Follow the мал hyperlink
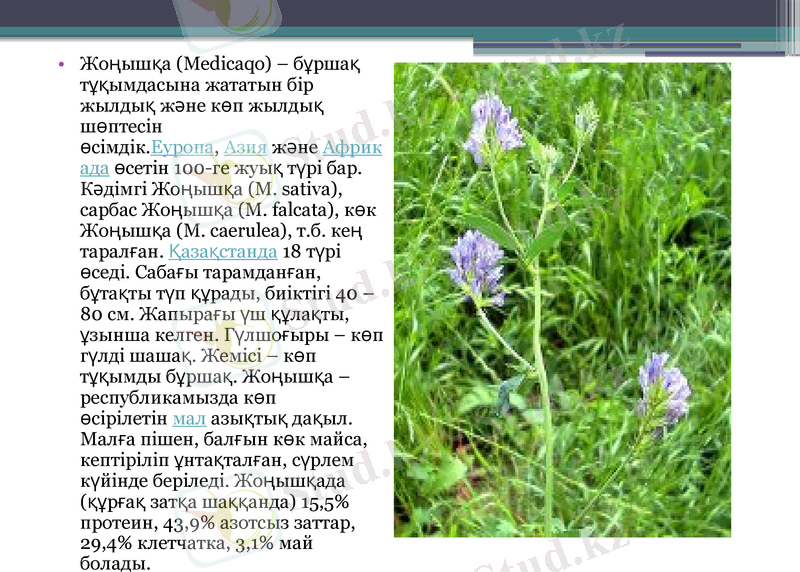The height and width of the screenshot is (572, 800). click(x=189, y=419)
